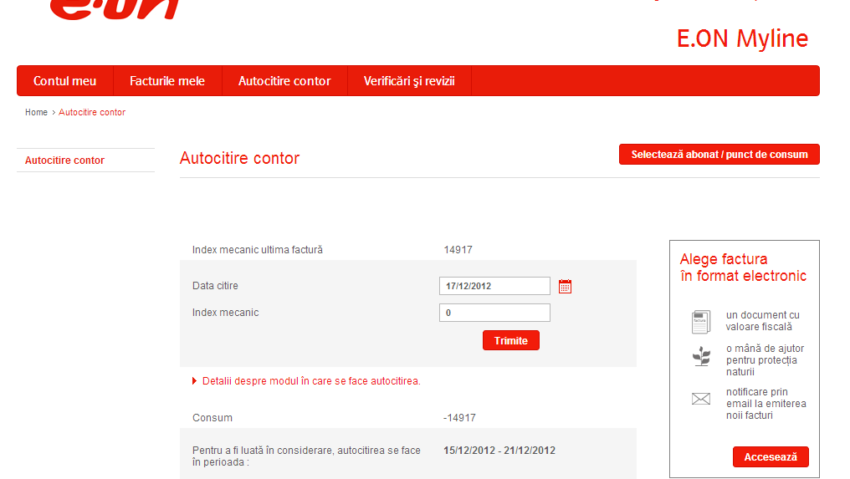
Task: Click Autocitire contor breadcrumb link
Action: [92, 112]
